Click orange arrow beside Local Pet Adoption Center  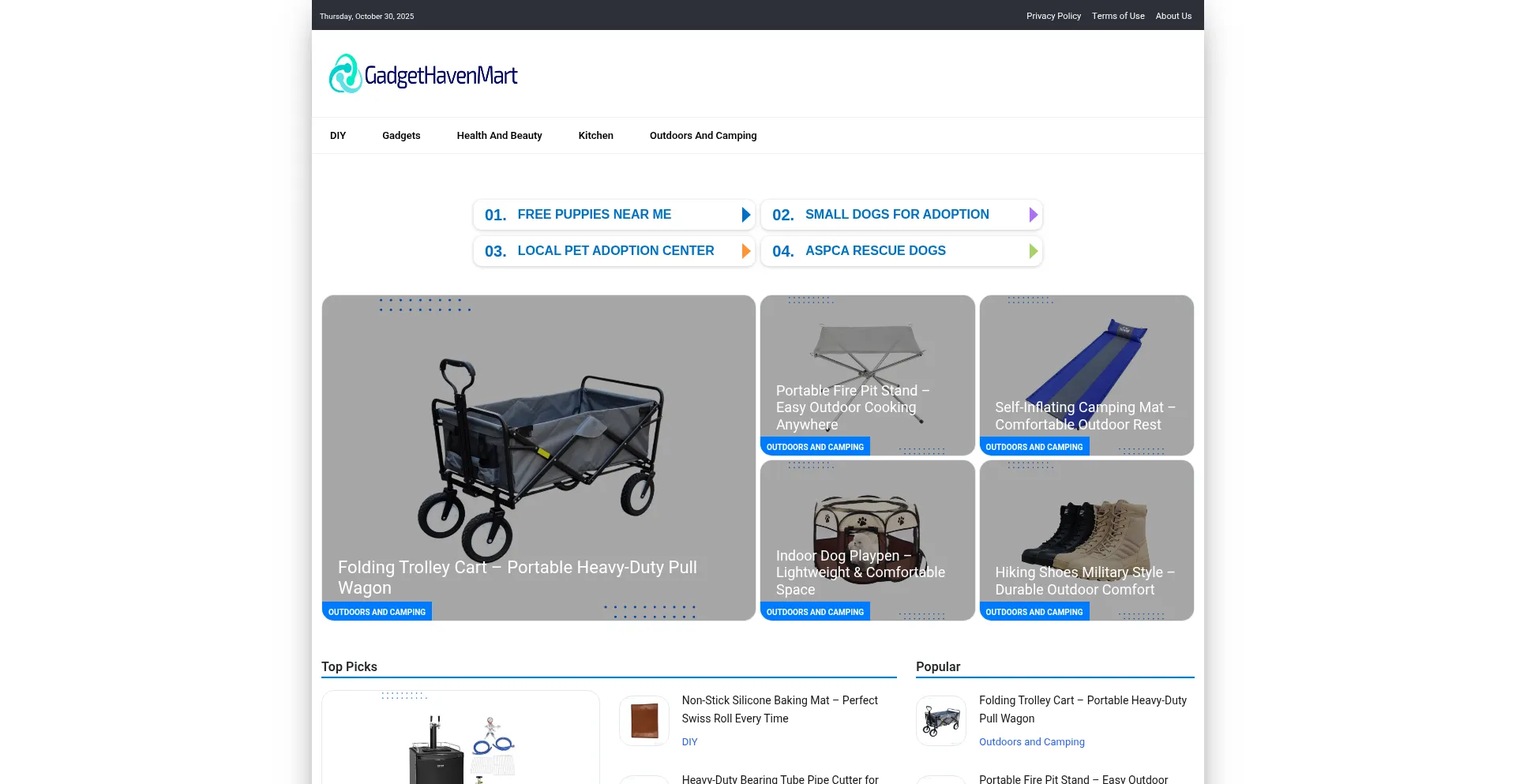(746, 251)
